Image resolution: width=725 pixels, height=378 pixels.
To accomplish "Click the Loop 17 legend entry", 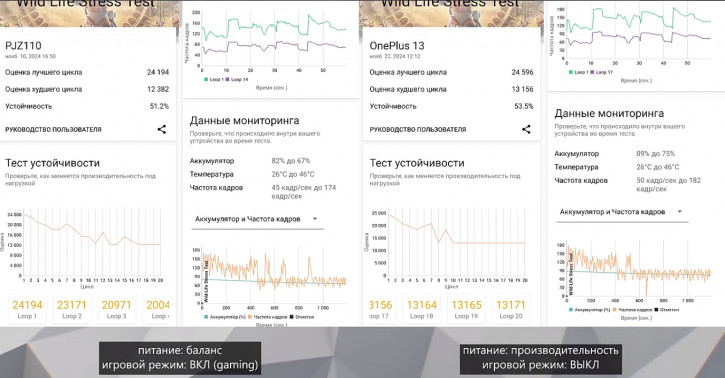I will (x=602, y=72).
